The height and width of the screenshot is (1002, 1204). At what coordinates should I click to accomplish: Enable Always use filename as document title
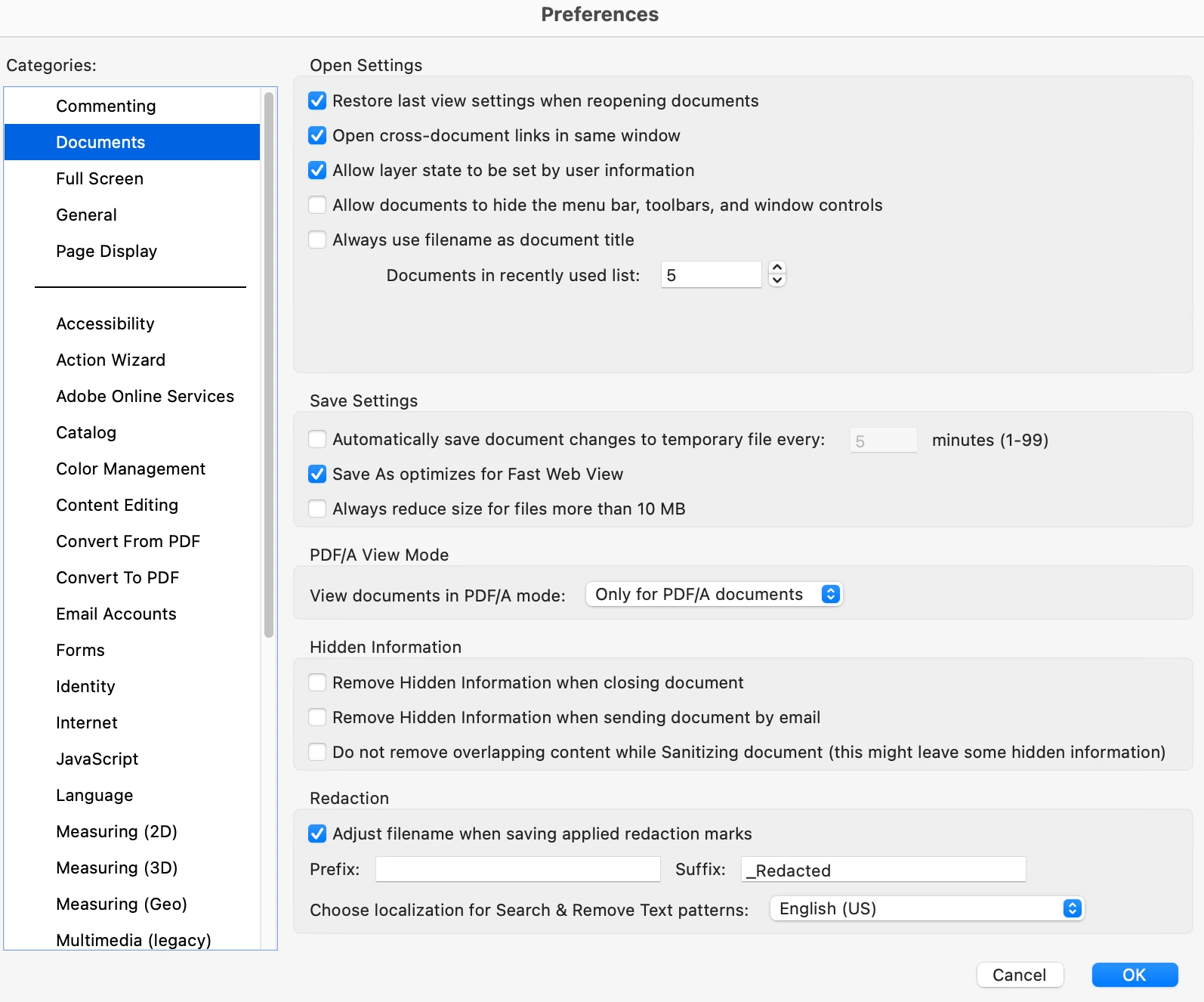coord(317,240)
